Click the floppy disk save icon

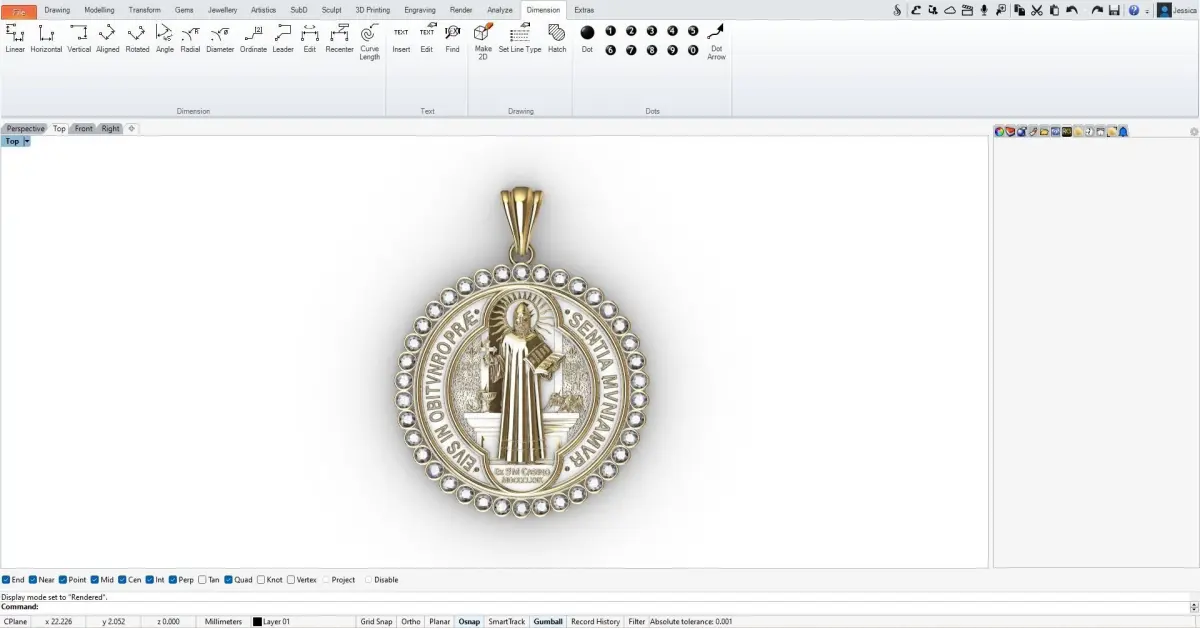click(x=1114, y=10)
